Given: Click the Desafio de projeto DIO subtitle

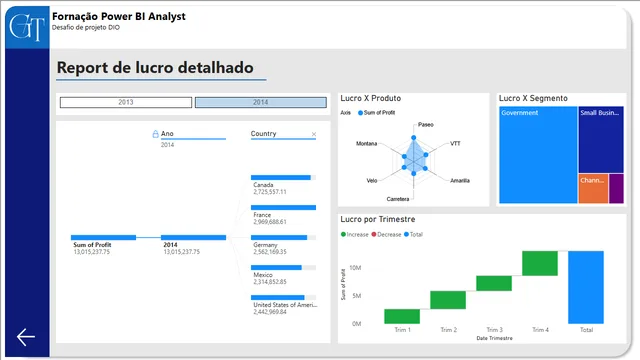Looking at the screenshot, I should (x=86, y=27).
